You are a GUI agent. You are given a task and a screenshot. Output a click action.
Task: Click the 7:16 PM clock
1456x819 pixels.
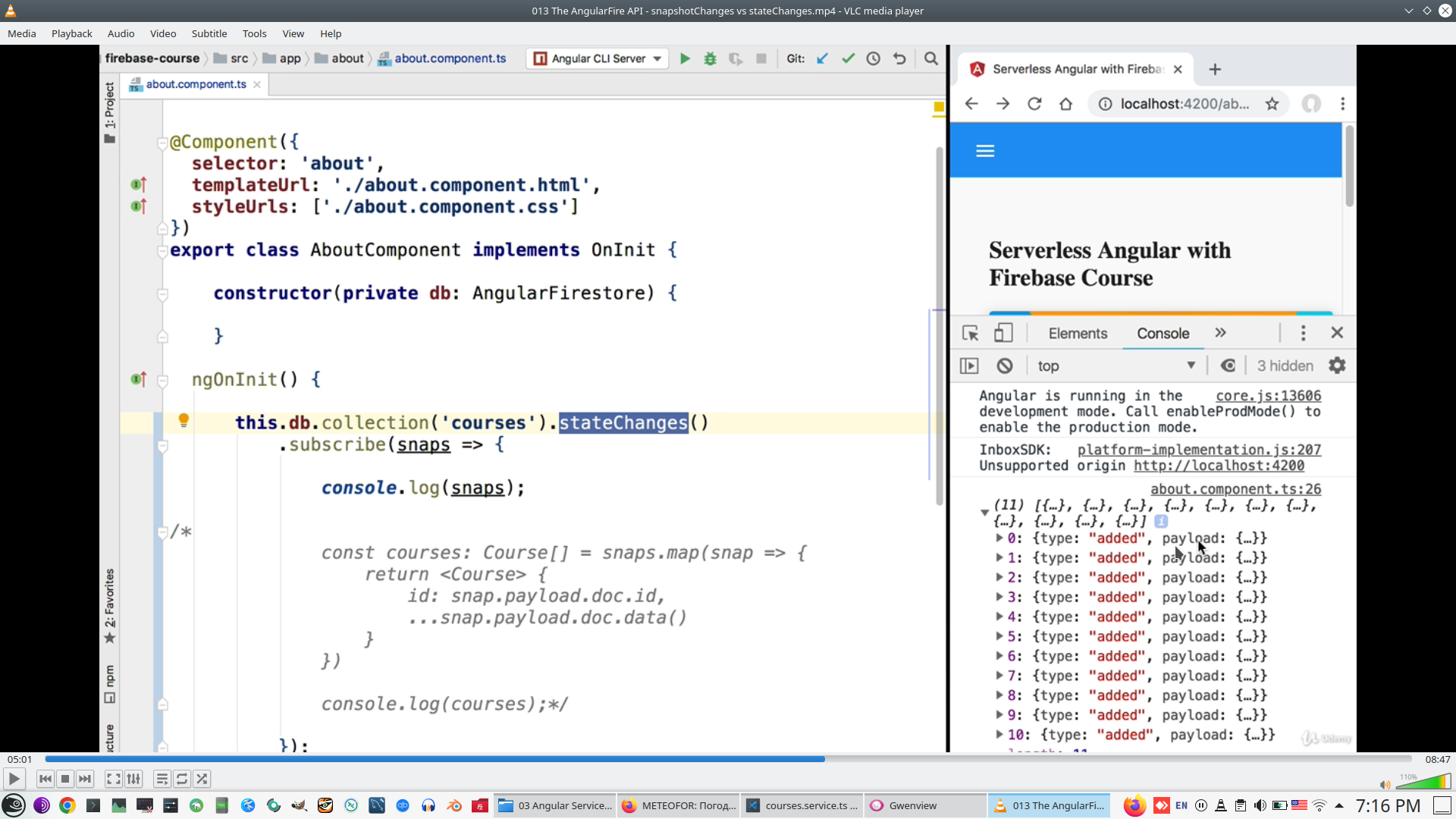[1388, 805]
